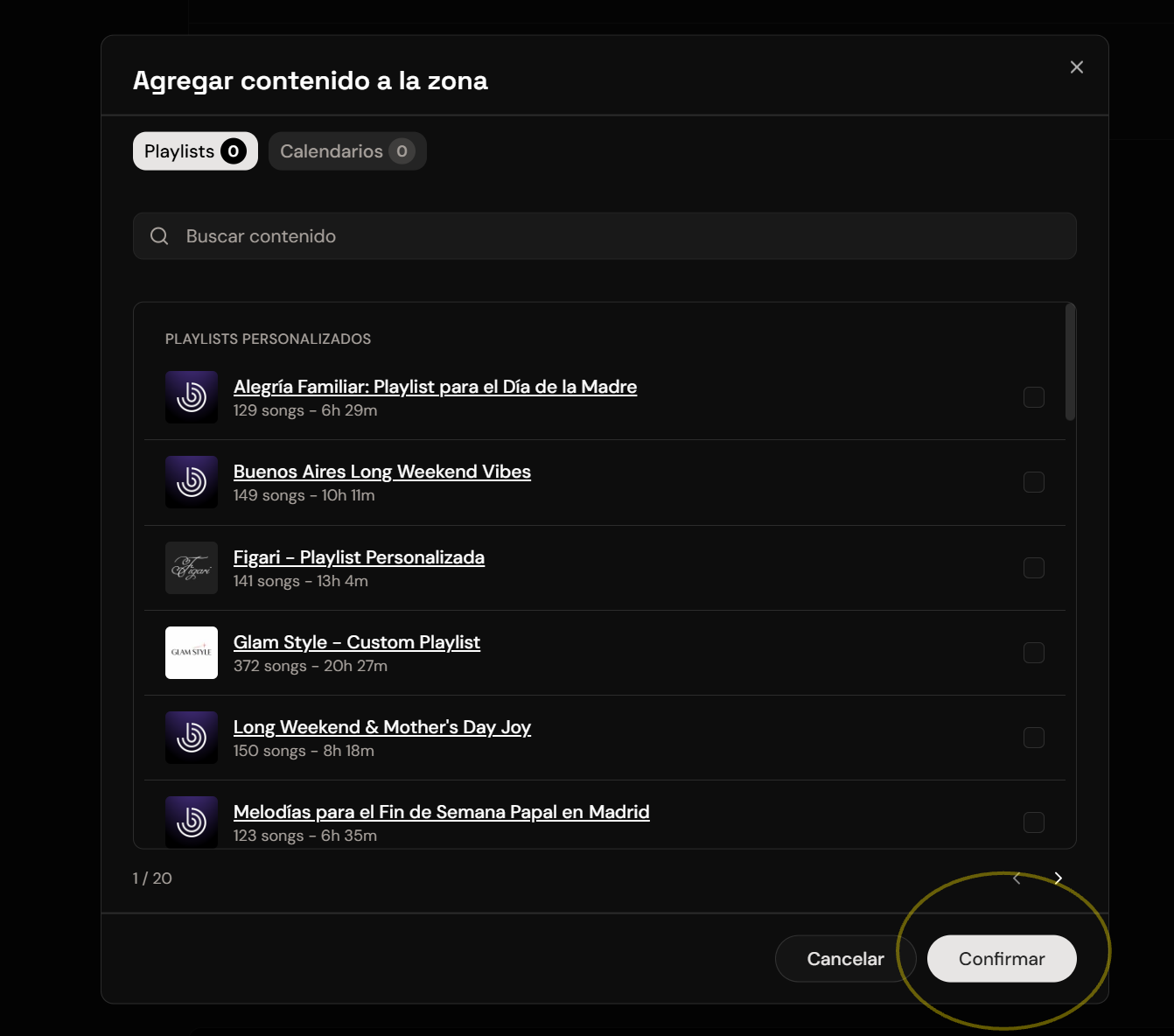
Task: Click the Confirmar button
Action: pos(1002,959)
